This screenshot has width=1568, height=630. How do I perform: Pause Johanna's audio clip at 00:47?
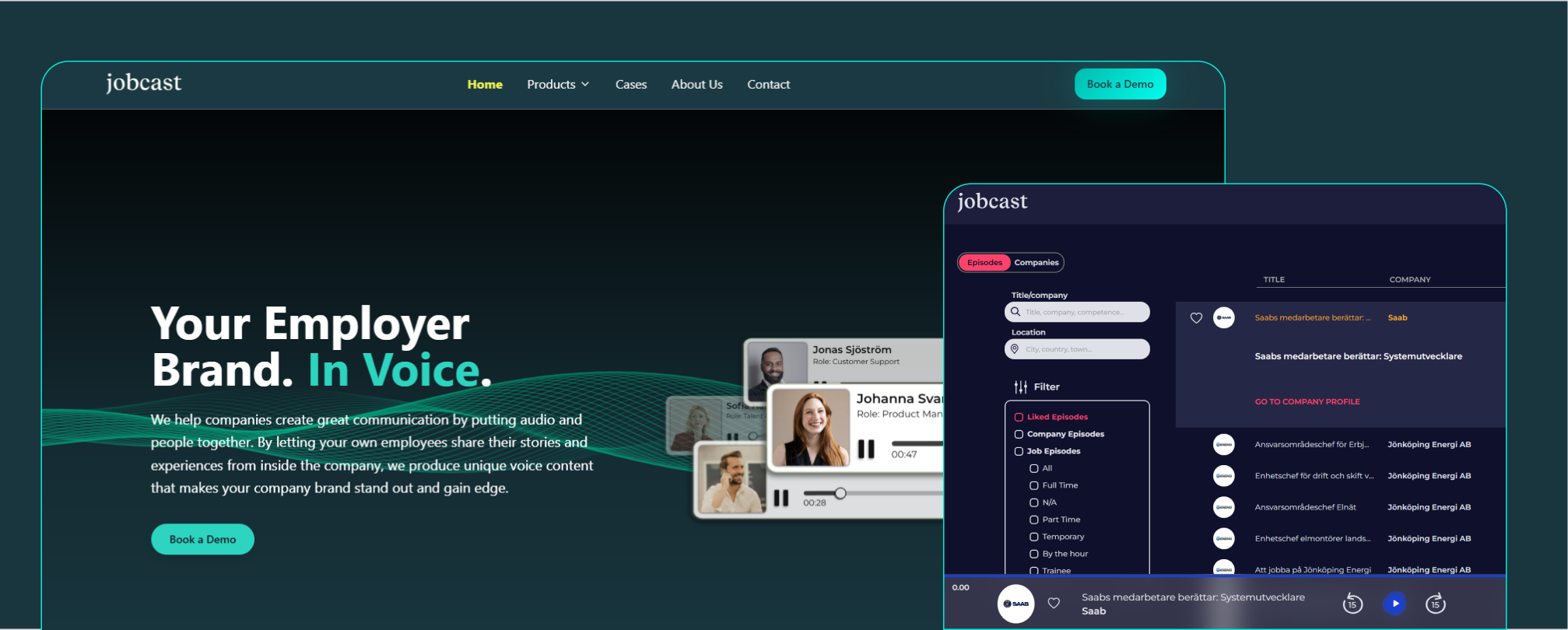point(866,449)
